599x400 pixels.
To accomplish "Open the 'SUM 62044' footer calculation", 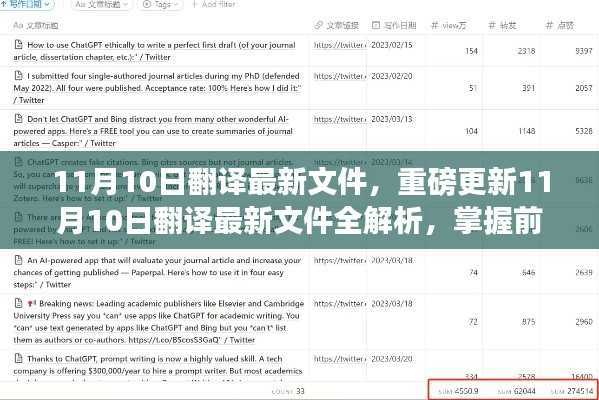I will point(517,391).
